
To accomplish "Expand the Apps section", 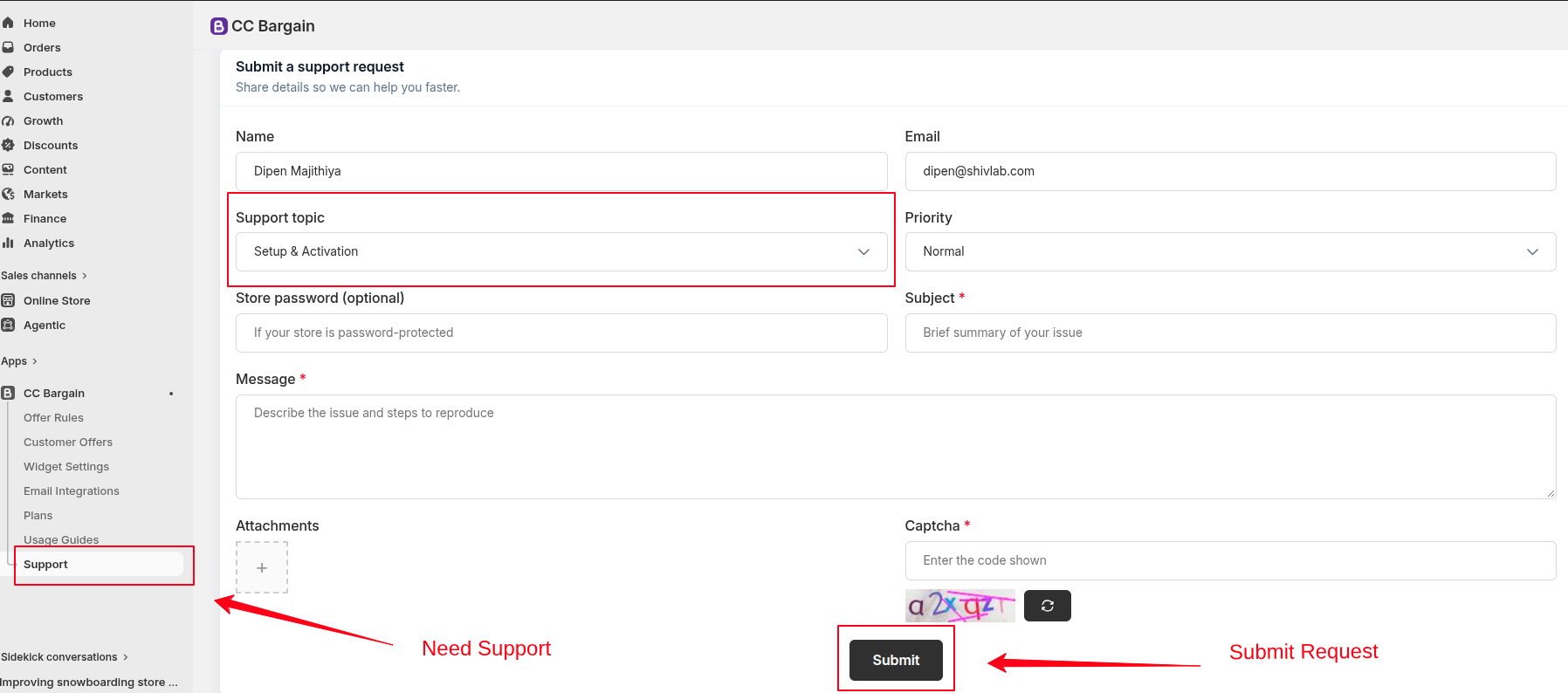I will 19,361.
